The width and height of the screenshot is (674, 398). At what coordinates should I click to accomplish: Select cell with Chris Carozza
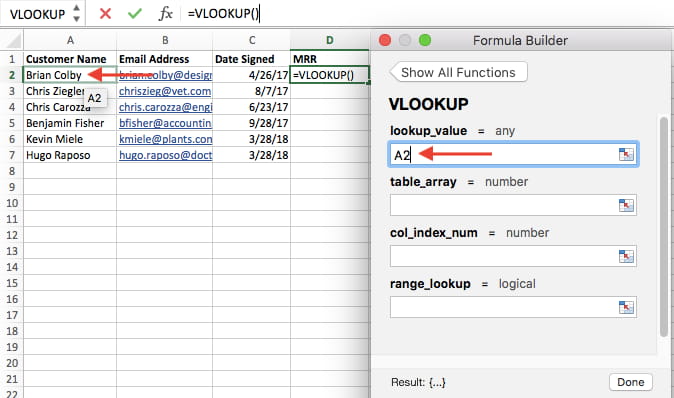tap(70, 107)
